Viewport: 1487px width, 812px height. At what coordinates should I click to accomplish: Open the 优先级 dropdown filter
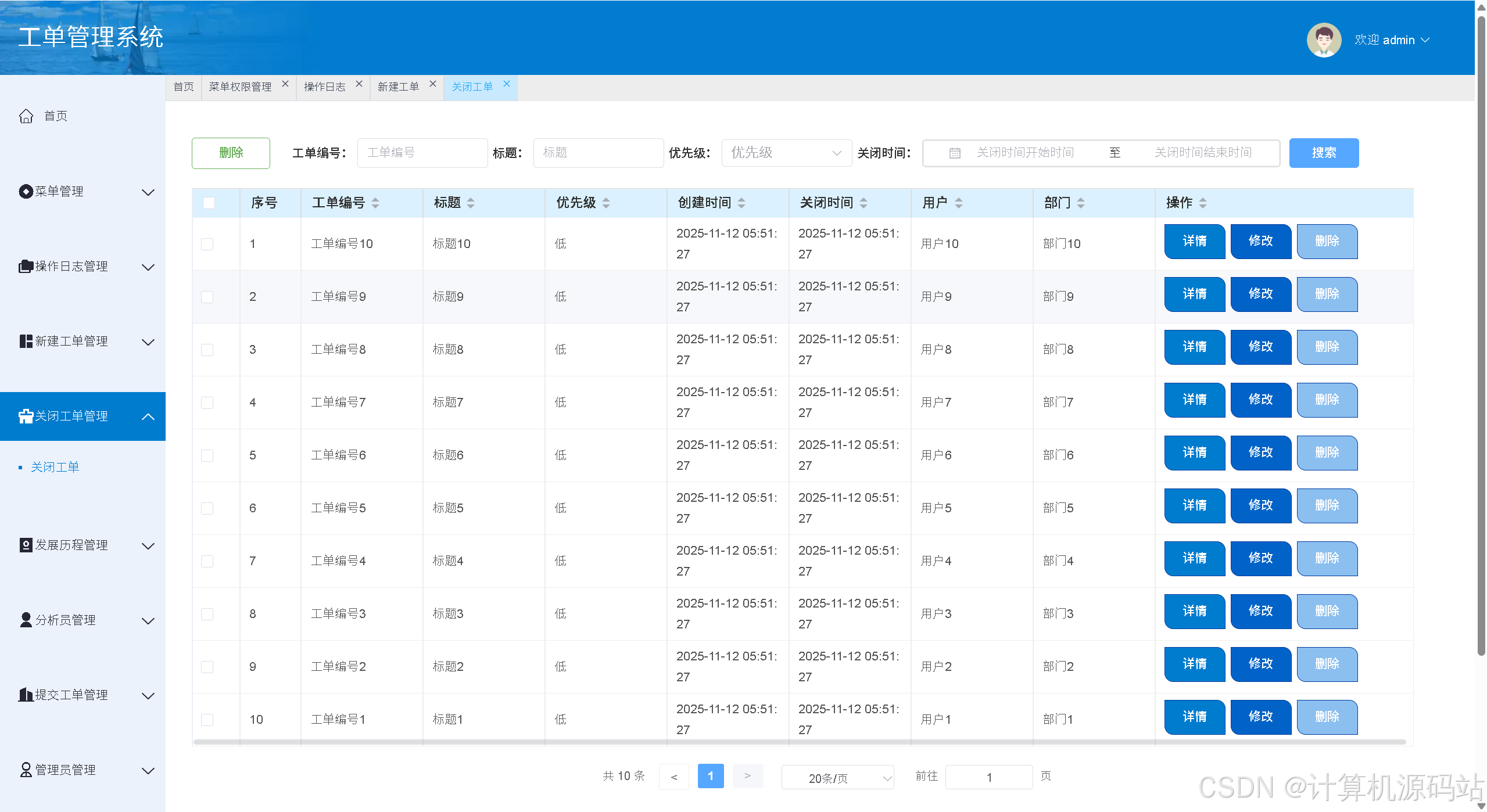tap(786, 153)
